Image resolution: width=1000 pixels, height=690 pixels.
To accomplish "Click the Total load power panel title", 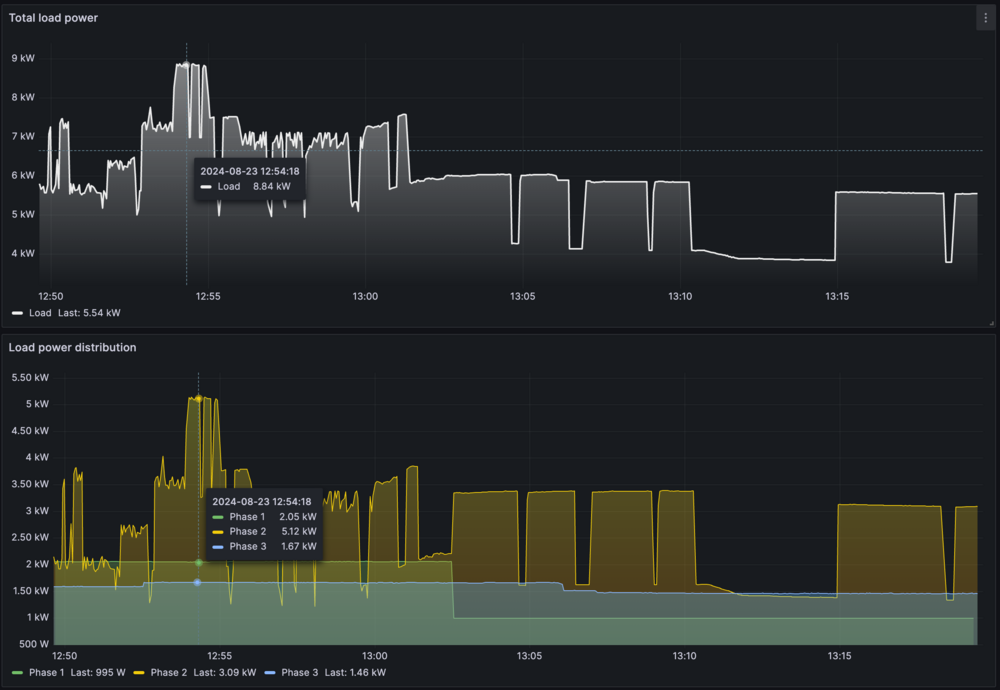I will click(54, 18).
